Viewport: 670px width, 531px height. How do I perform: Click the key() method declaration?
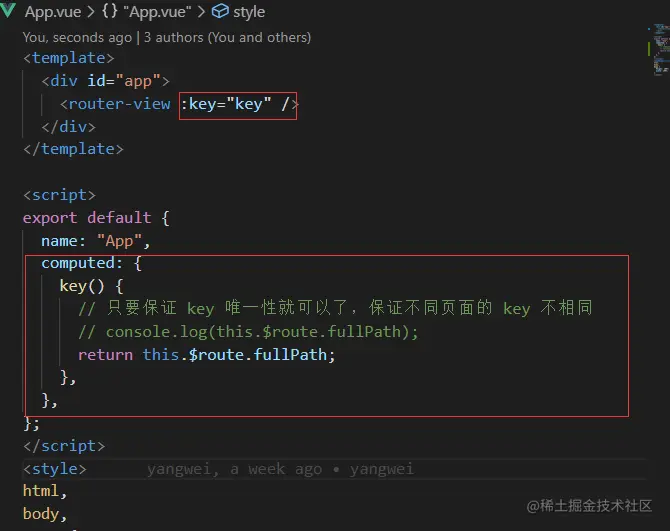[x=91, y=286]
